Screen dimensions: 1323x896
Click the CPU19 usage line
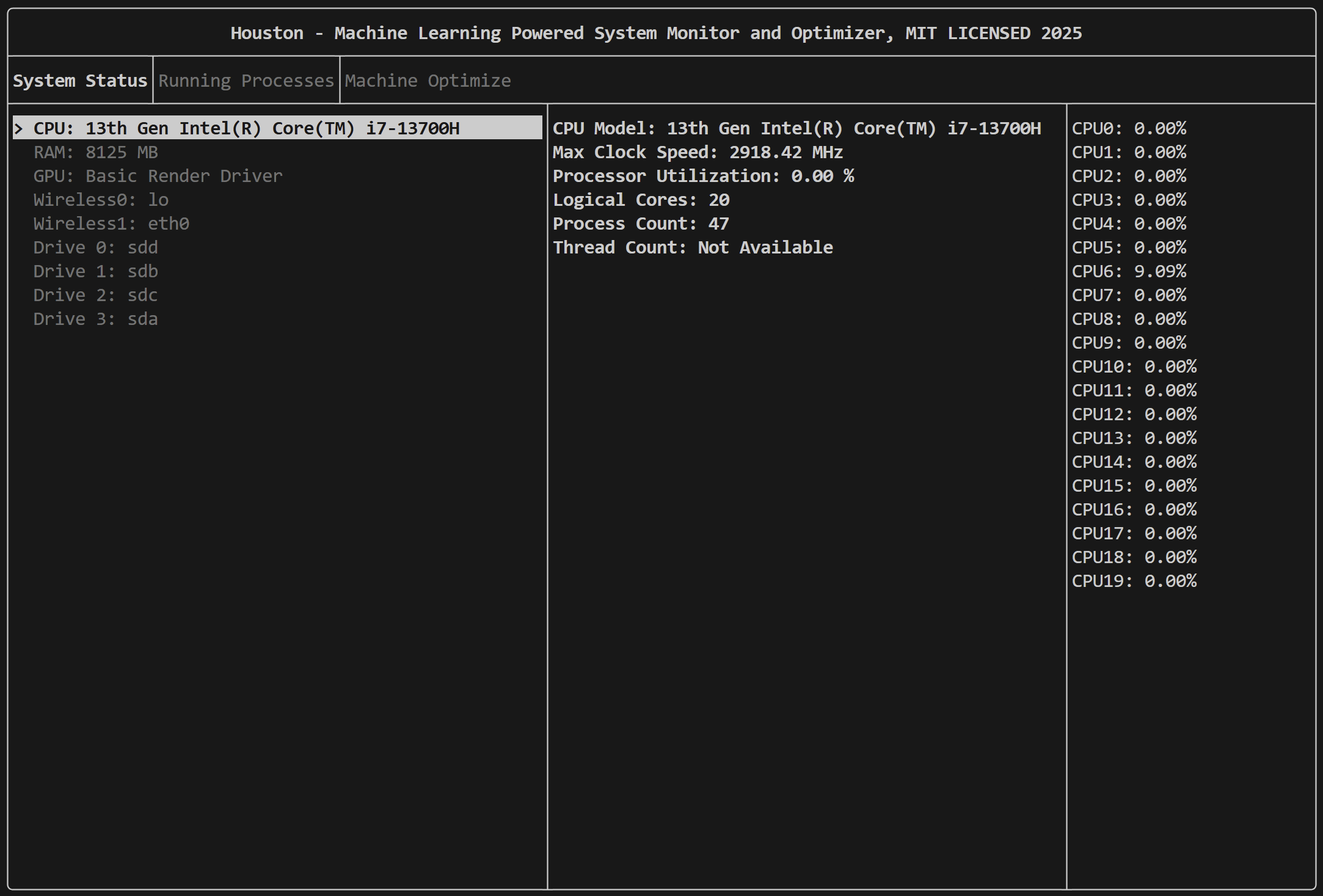coord(1134,581)
